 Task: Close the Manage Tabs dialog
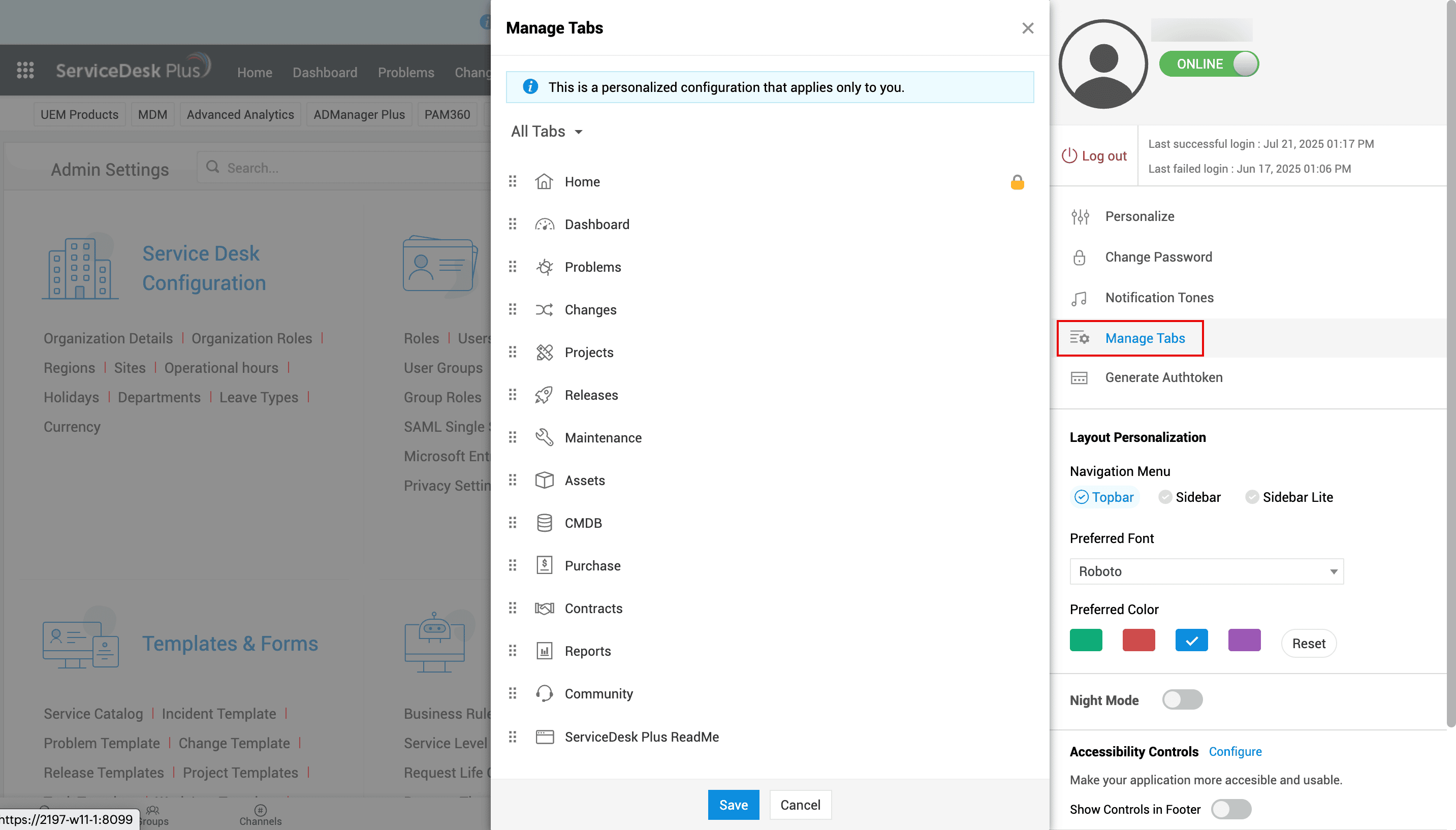point(1028,28)
